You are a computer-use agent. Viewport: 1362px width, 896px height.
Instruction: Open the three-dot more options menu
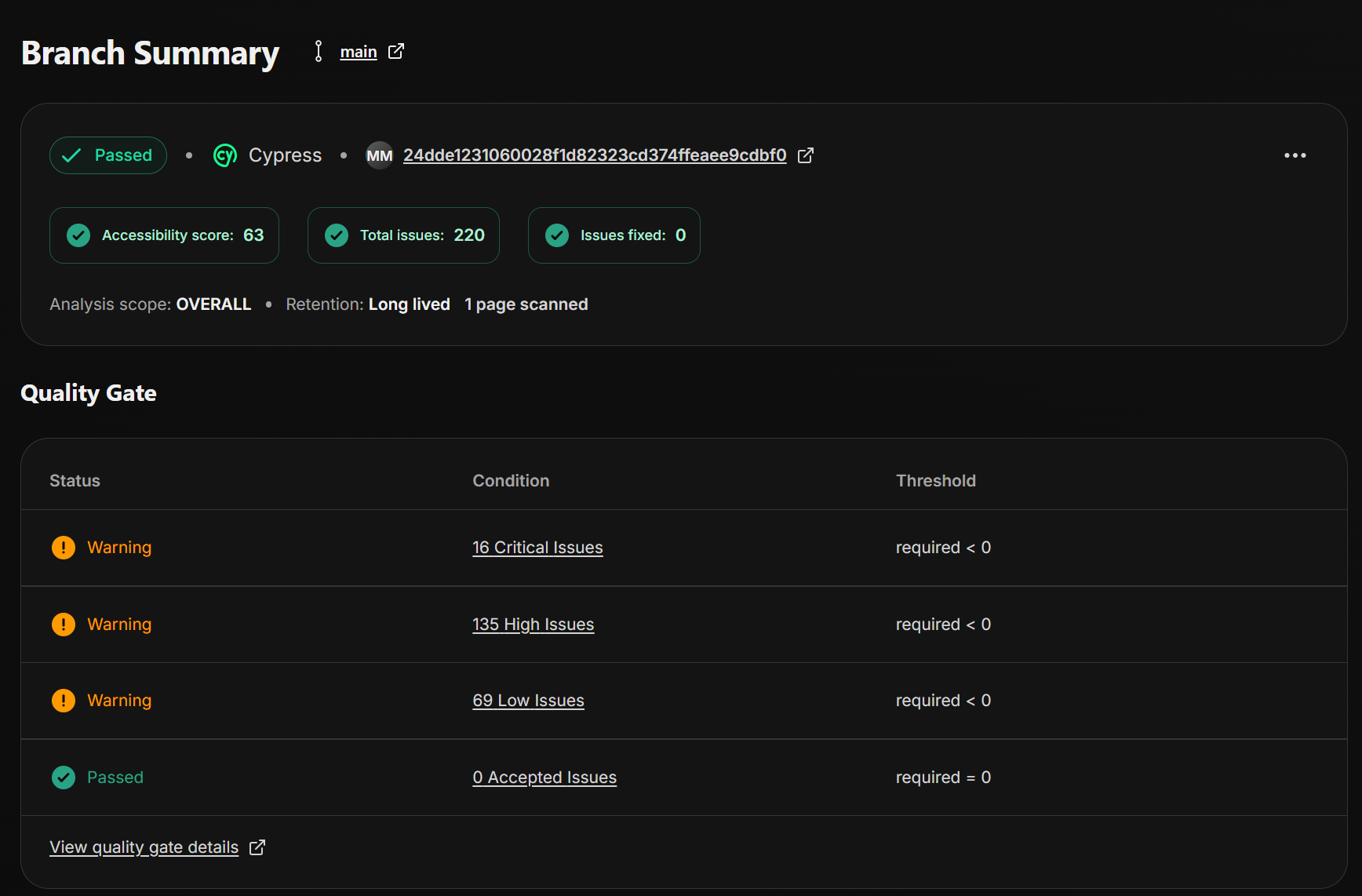[x=1295, y=155]
